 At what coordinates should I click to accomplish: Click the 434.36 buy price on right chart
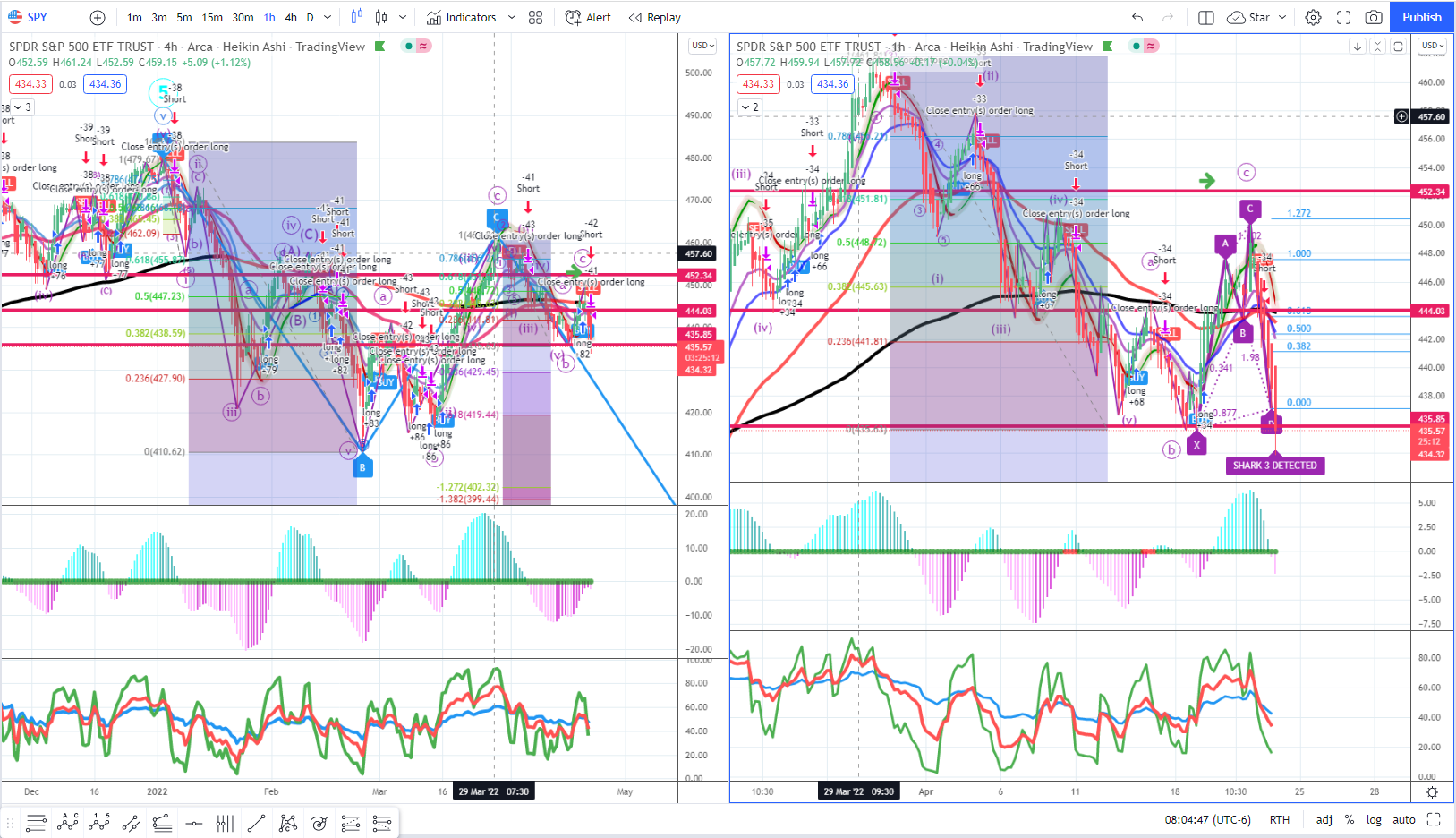[x=833, y=84]
